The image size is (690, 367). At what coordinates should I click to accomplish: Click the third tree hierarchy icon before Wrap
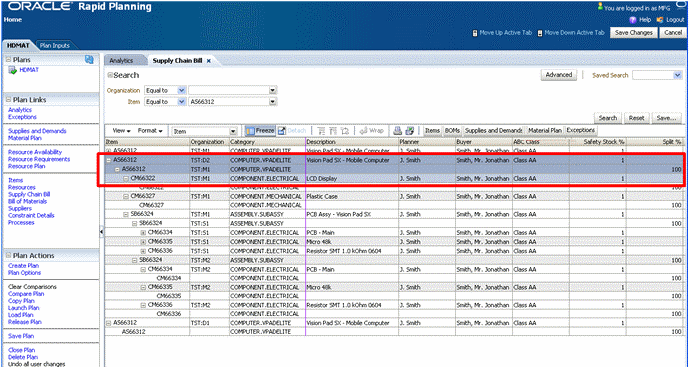click(x=345, y=131)
